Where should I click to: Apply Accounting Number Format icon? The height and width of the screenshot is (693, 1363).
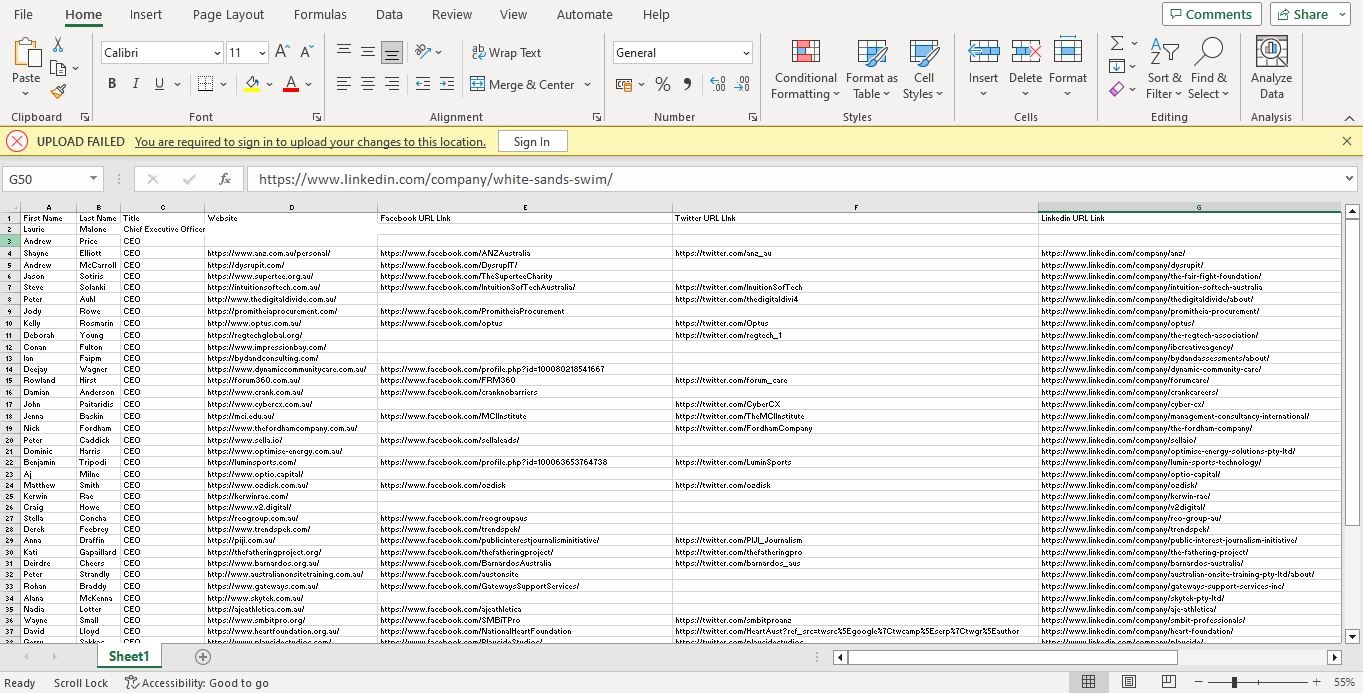pyautogui.click(x=623, y=85)
